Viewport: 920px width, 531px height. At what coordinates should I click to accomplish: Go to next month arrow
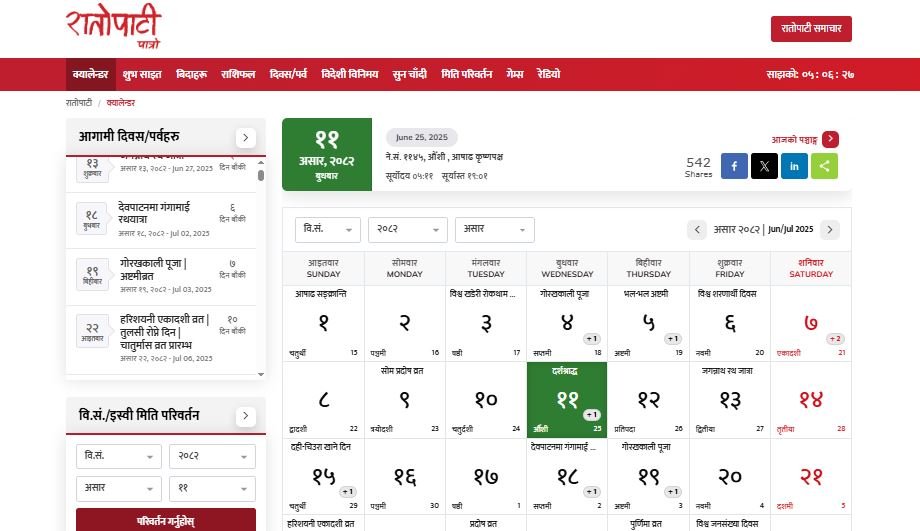pyautogui.click(x=830, y=229)
